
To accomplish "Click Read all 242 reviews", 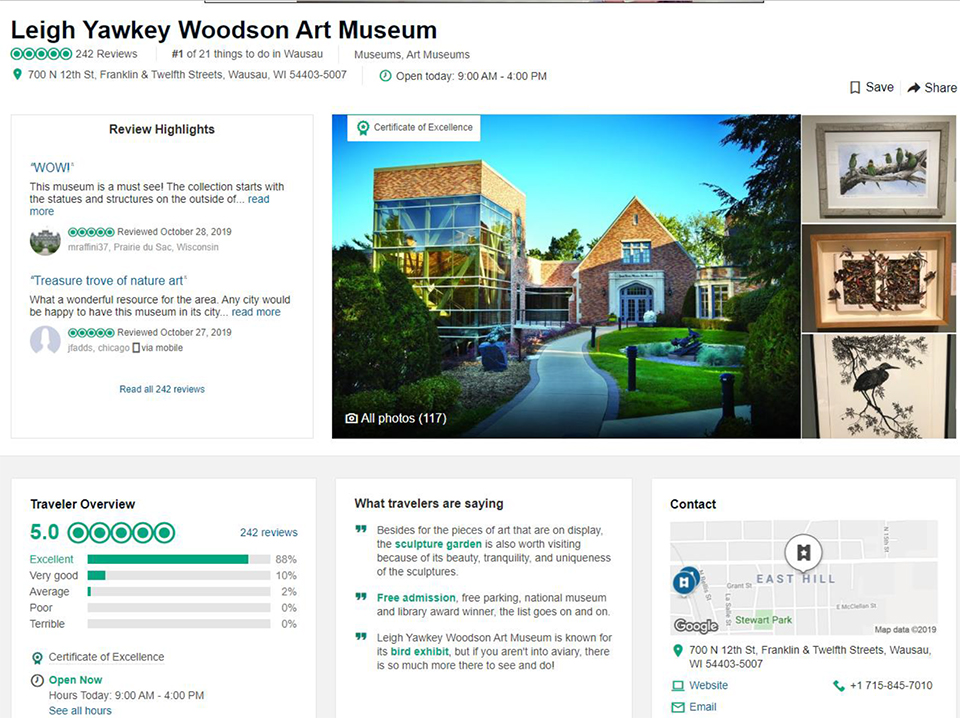I will coord(162,389).
